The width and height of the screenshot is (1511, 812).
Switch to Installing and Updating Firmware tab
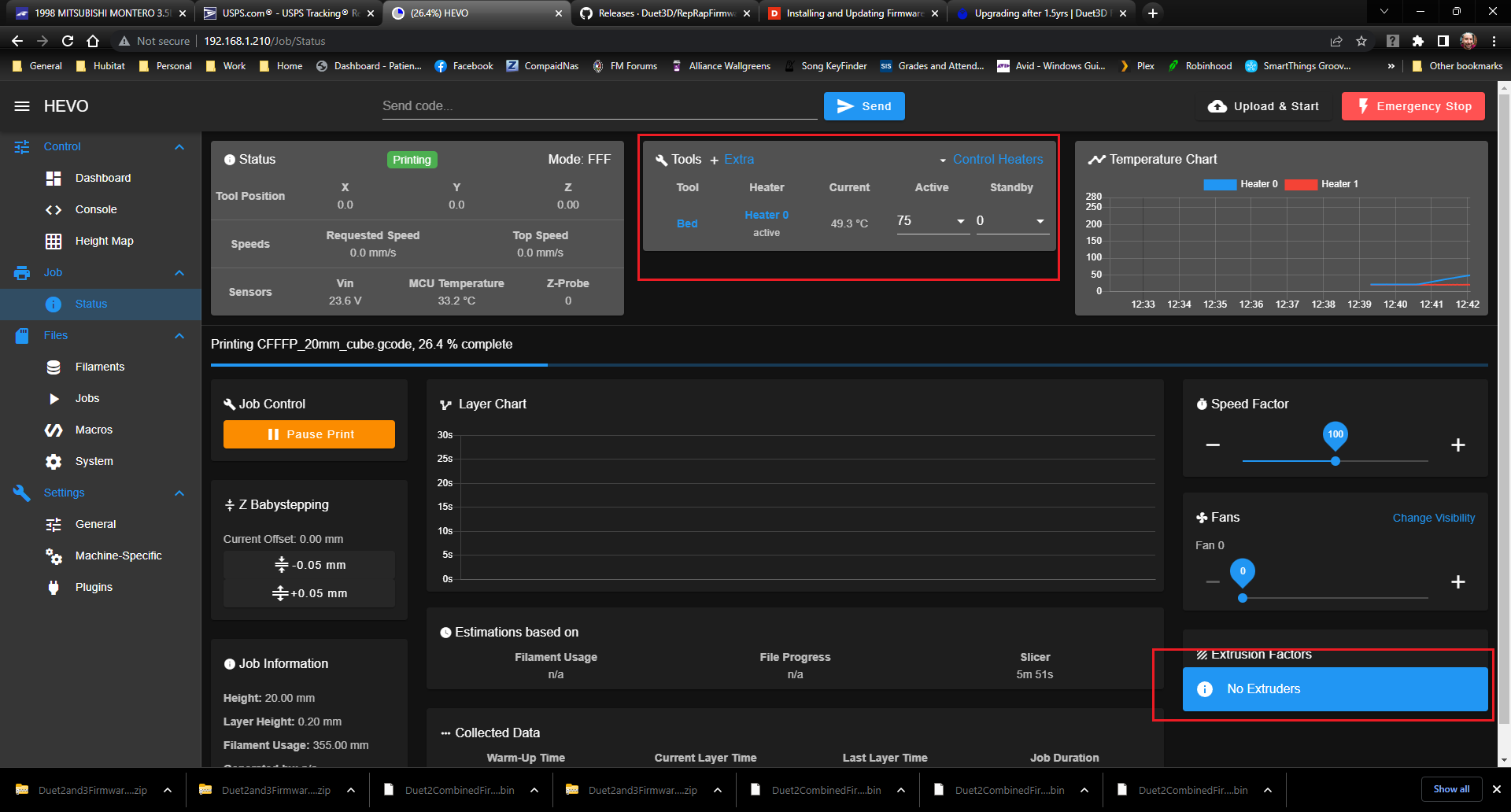852,13
